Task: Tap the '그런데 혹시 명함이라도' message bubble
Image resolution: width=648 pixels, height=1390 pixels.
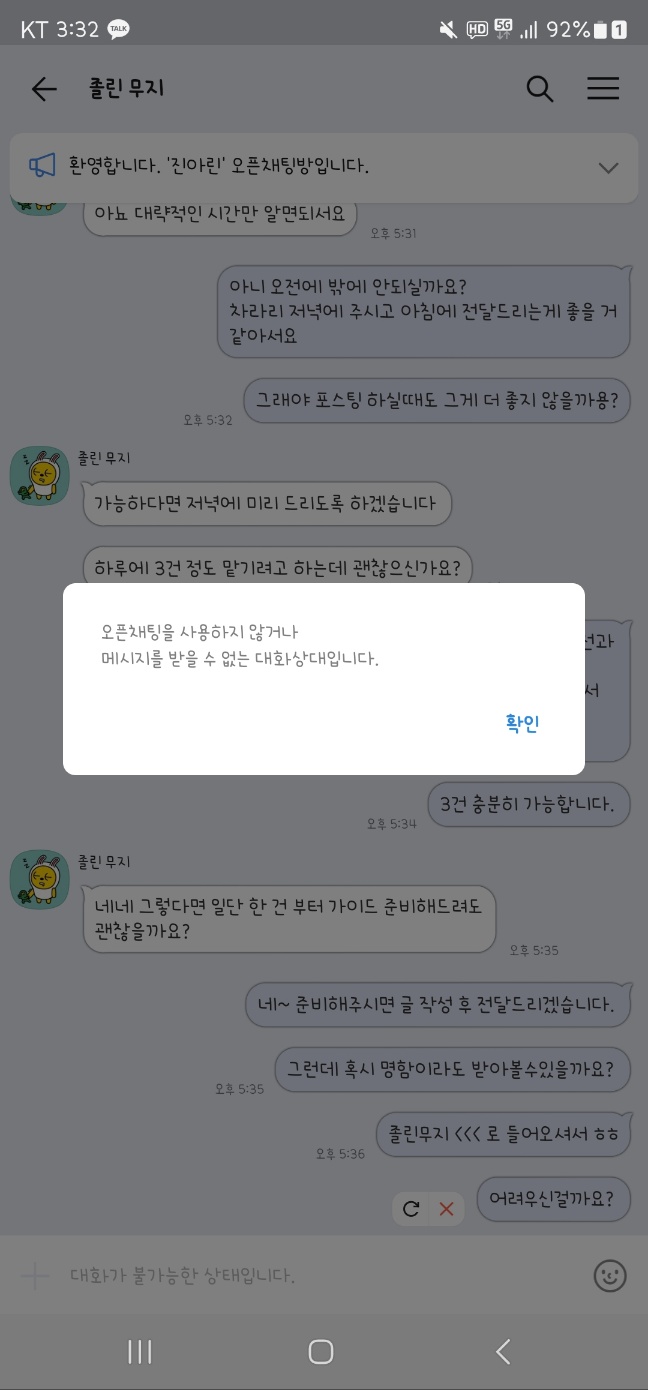Action: [x=452, y=1068]
